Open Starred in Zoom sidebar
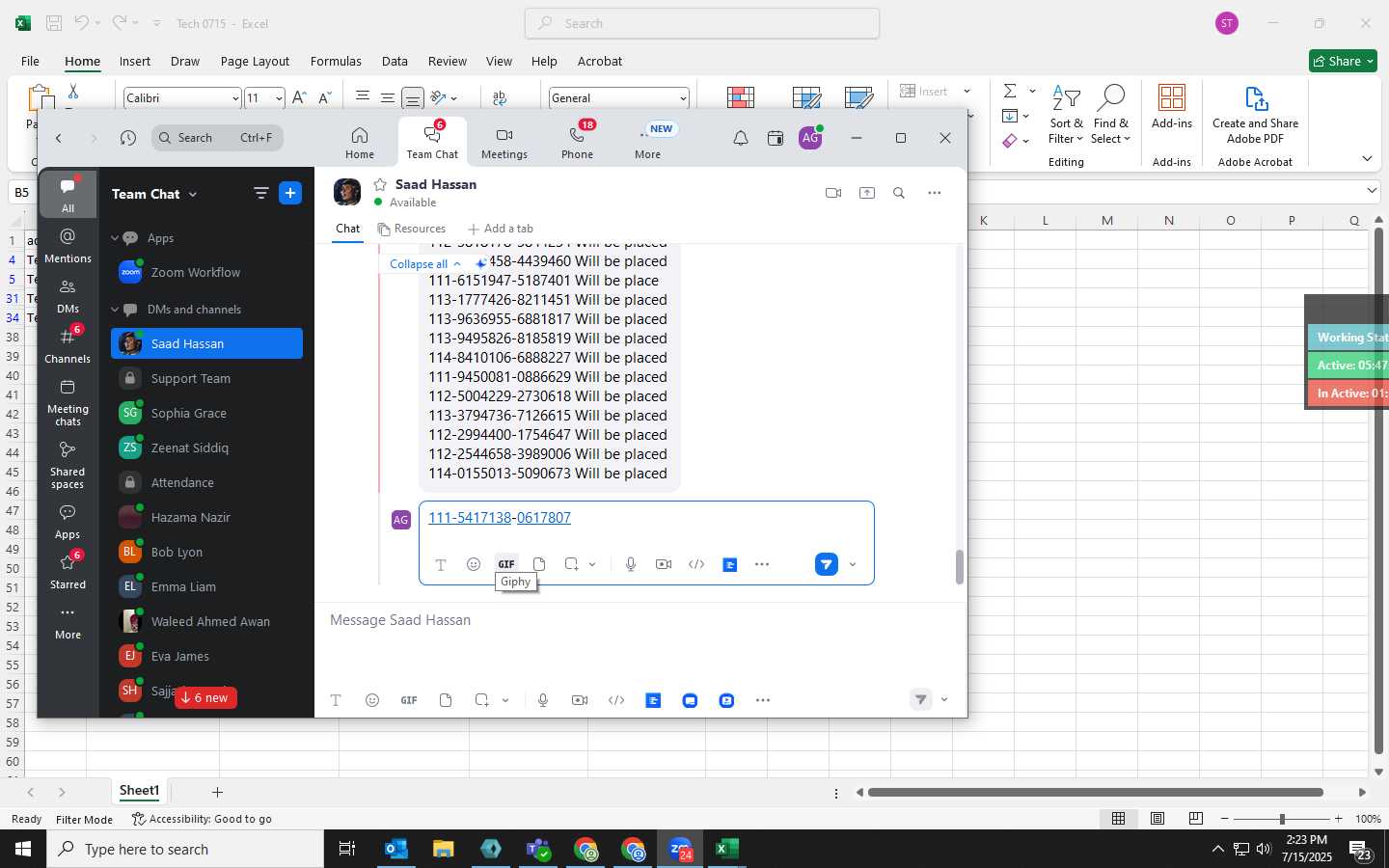The height and width of the screenshot is (868, 1389). coord(68,572)
